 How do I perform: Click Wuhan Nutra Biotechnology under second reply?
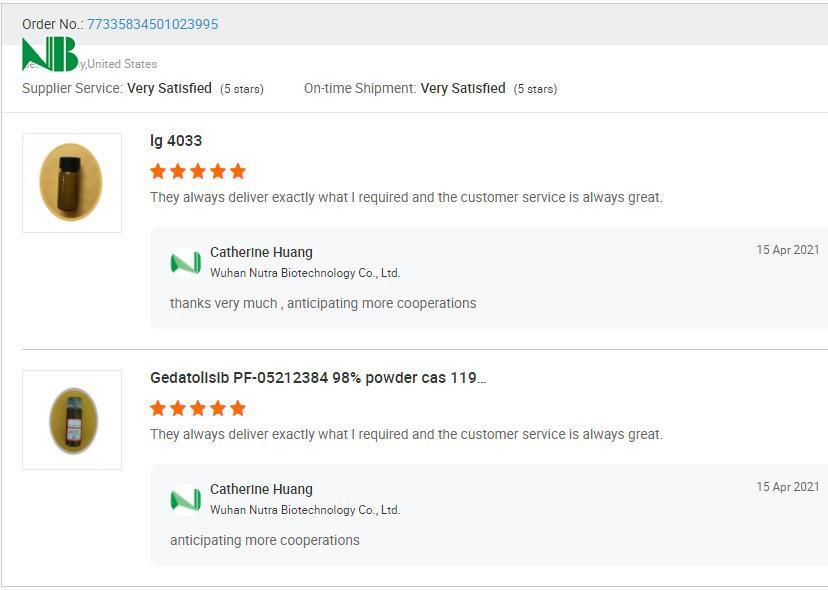(304, 510)
